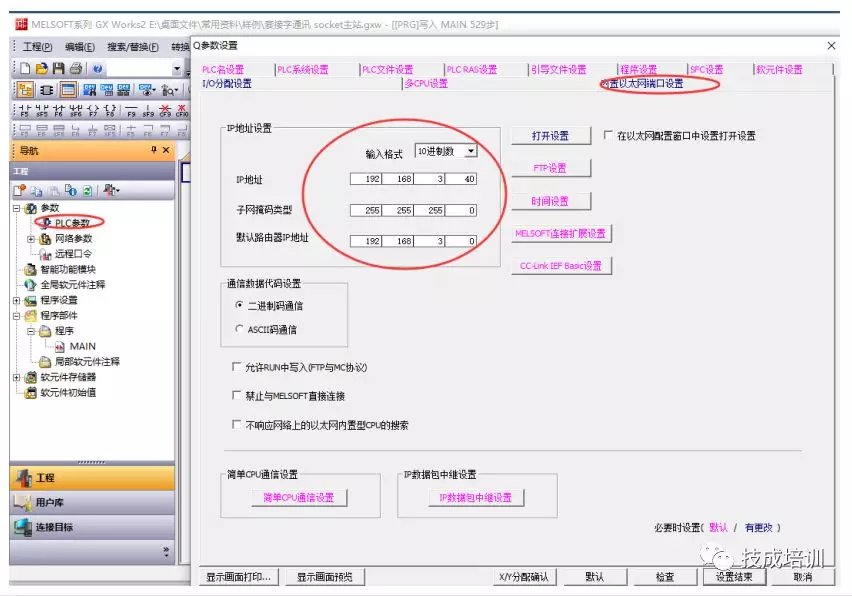
Task: Pin the 导航 navigation panel
Action: point(153,150)
